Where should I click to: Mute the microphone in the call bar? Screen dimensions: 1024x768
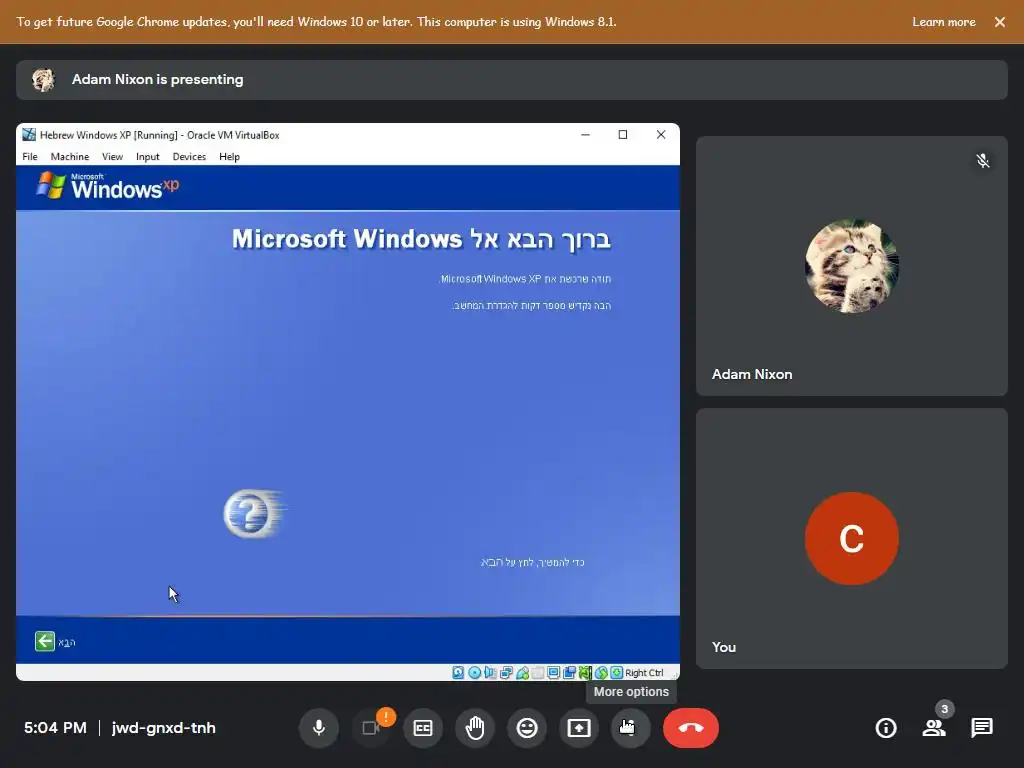(x=319, y=728)
